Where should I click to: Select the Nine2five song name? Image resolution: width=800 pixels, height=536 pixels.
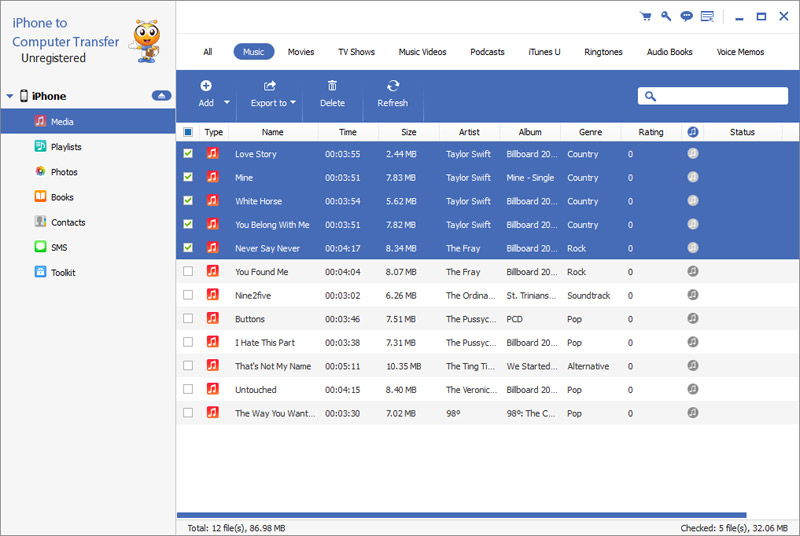(x=253, y=296)
